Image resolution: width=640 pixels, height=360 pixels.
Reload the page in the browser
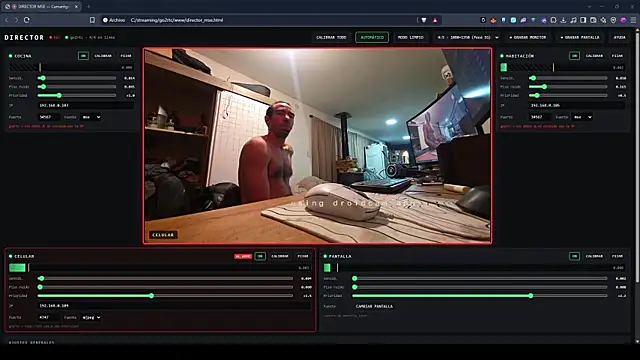point(27,20)
